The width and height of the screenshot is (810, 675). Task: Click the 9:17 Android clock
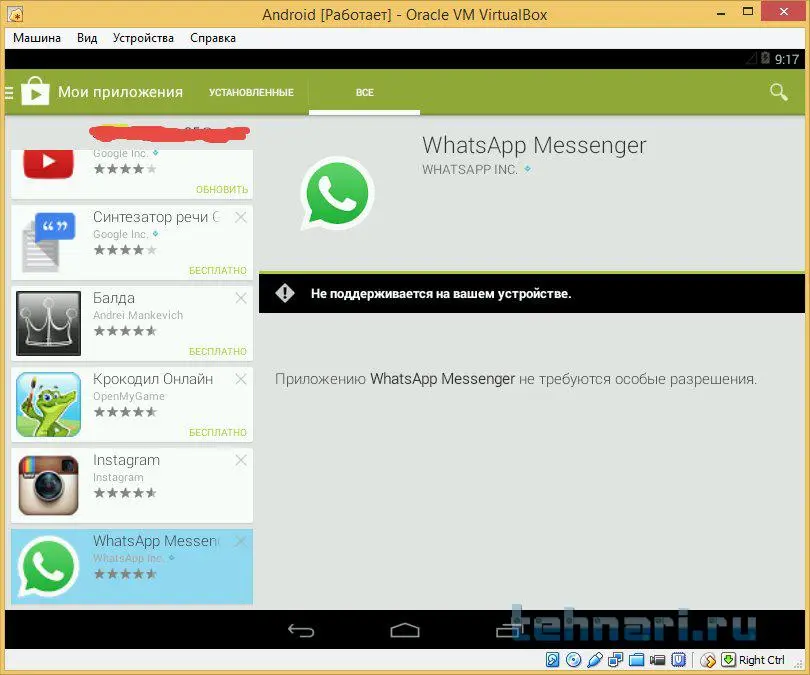coord(787,59)
